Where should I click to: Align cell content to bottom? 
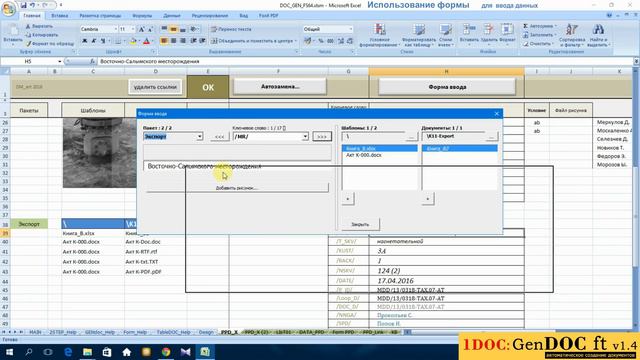click(x=183, y=29)
